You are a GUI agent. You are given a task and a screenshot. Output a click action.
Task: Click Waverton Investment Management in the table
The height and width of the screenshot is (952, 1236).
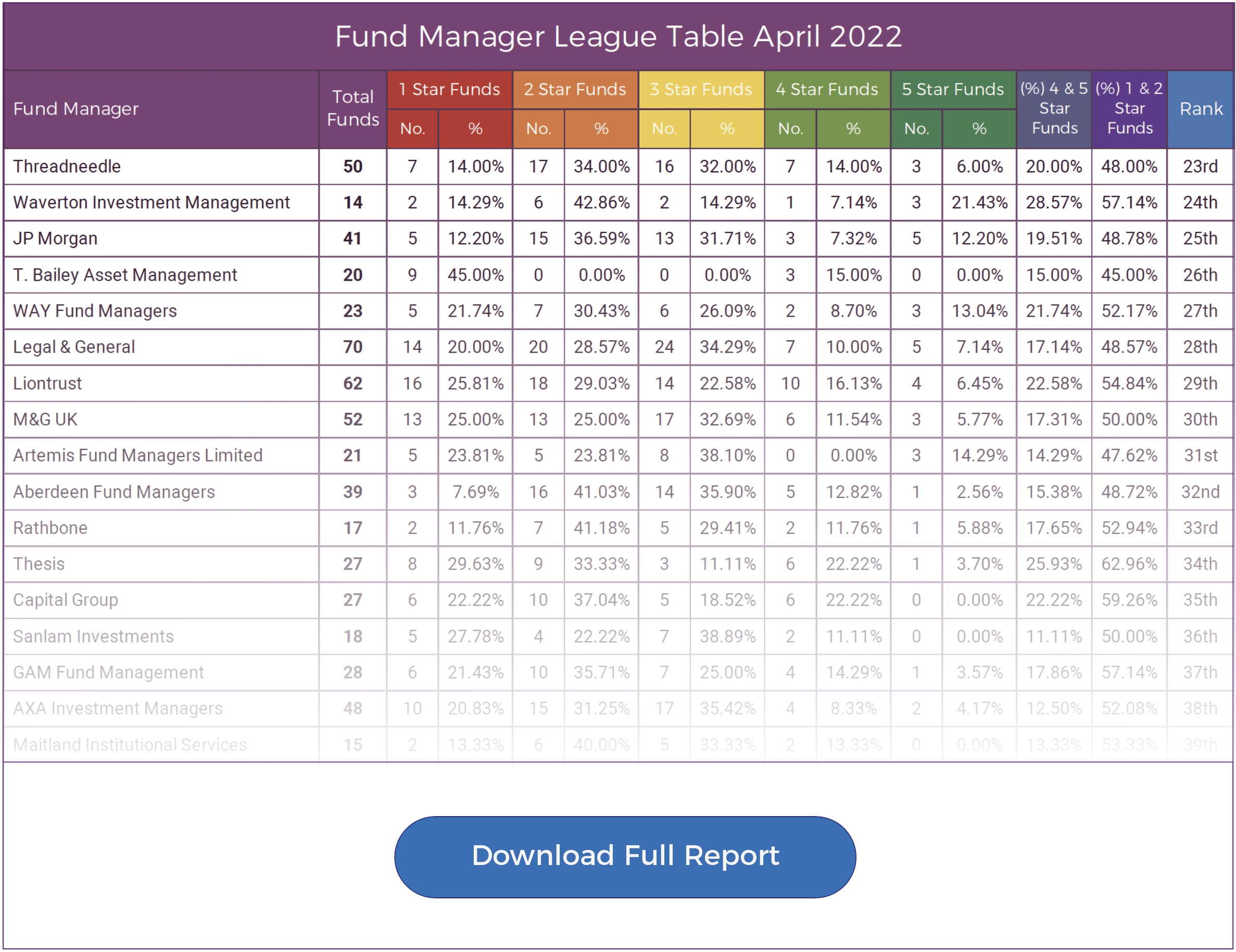tap(151, 203)
